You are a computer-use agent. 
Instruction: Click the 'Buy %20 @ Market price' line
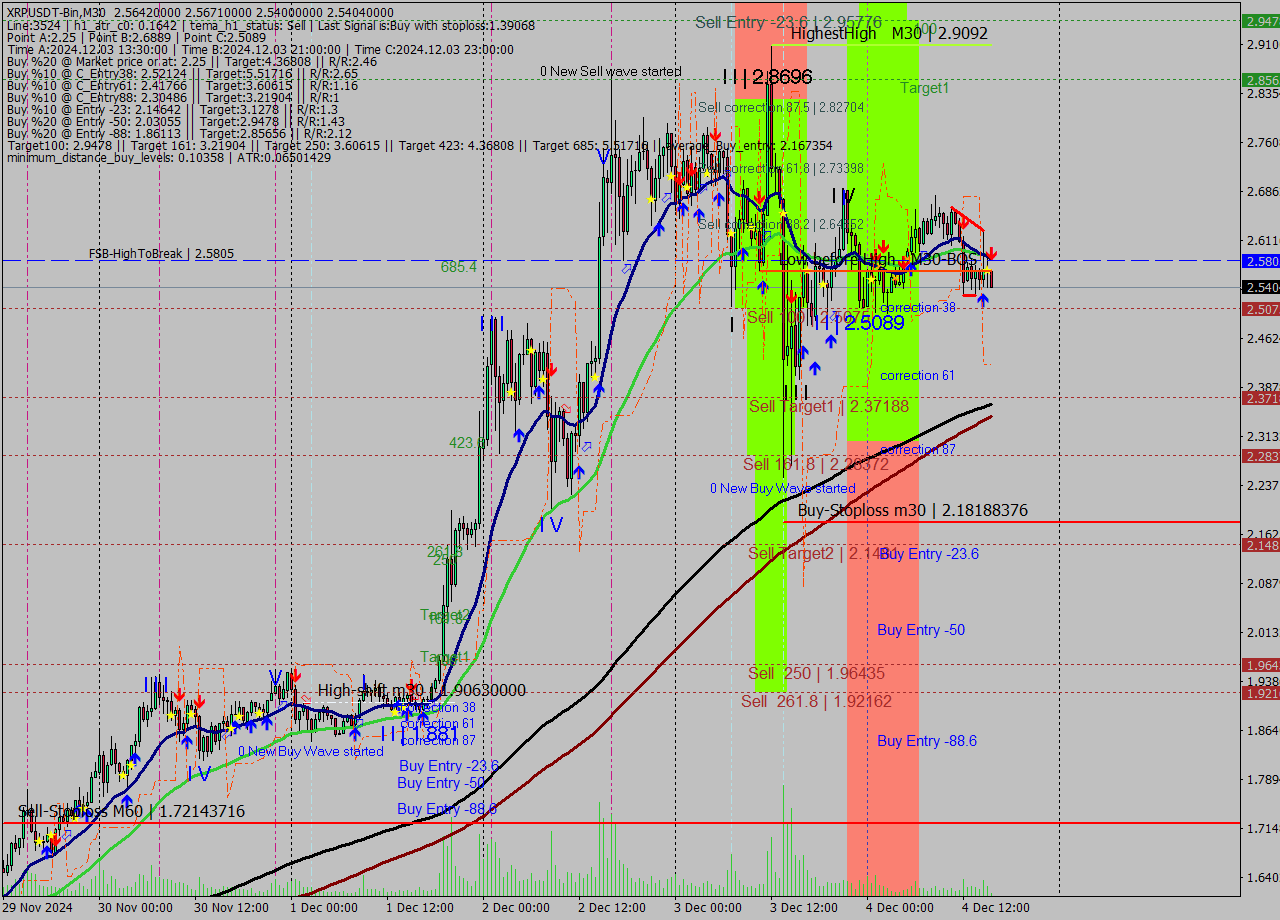192,61
